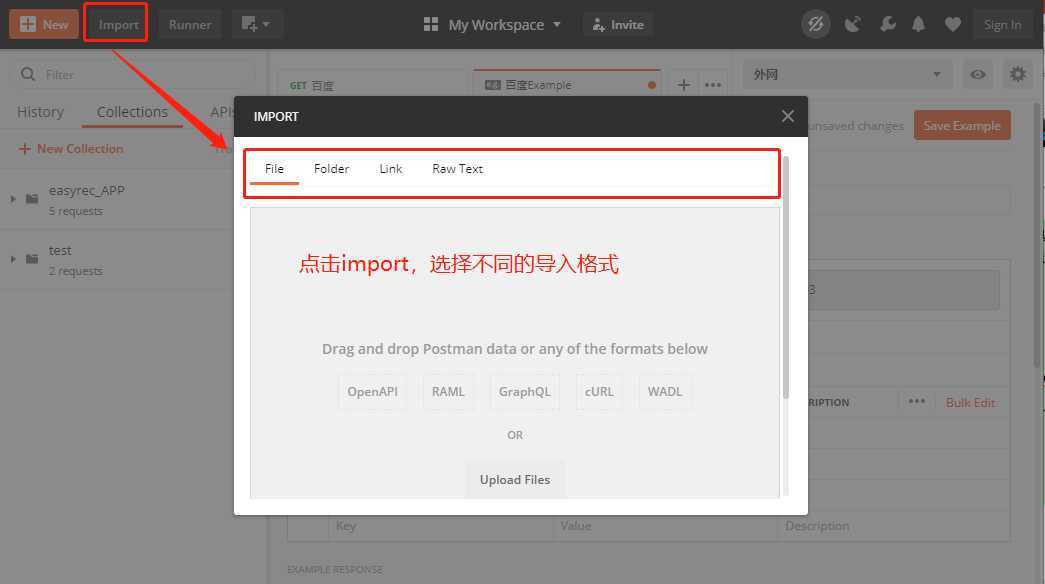Screen dimensions: 1045x584
Task: Open the headers table three-dot options
Action: point(916,401)
